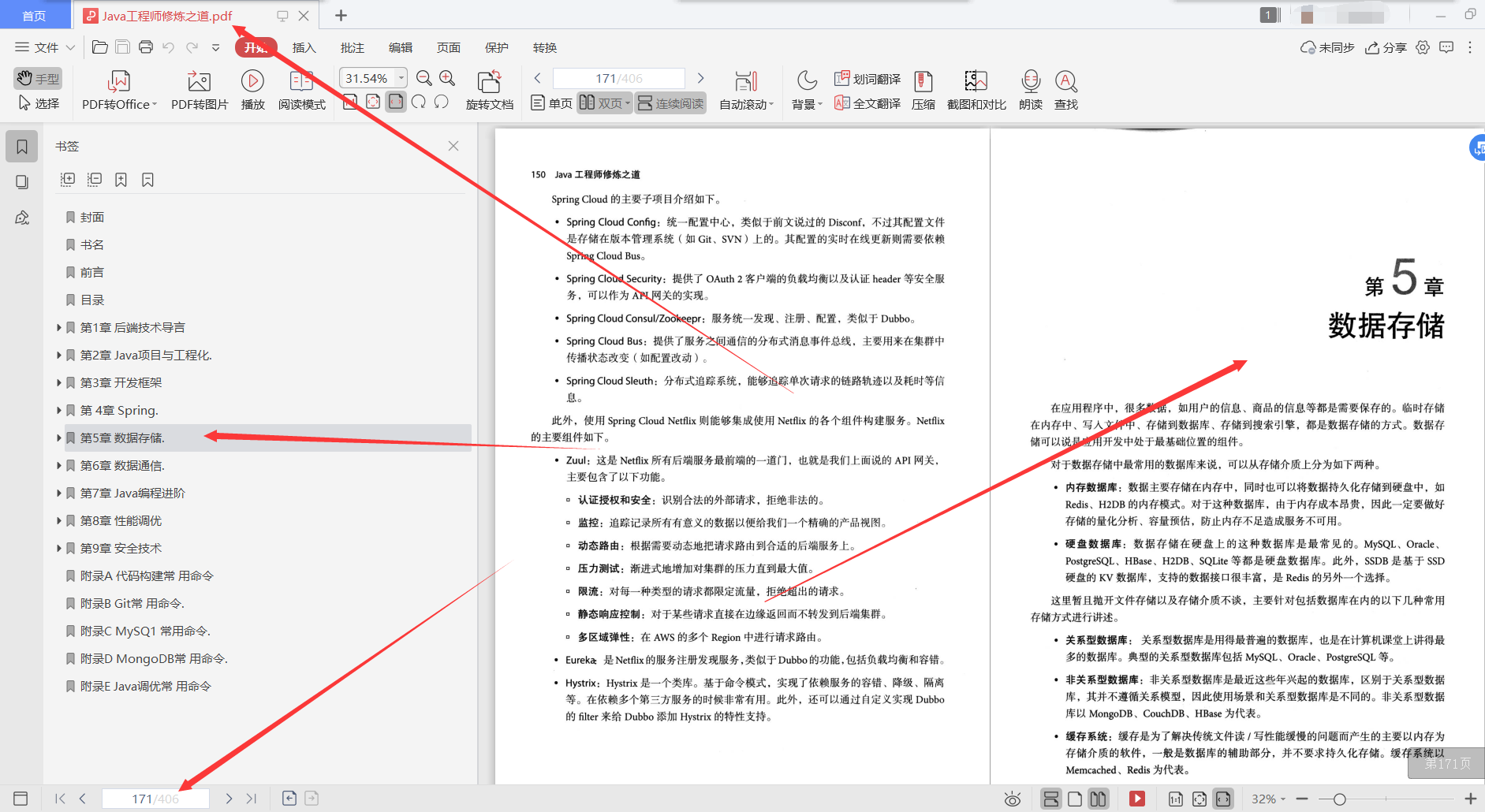Open the 文件 menu

click(x=45, y=47)
